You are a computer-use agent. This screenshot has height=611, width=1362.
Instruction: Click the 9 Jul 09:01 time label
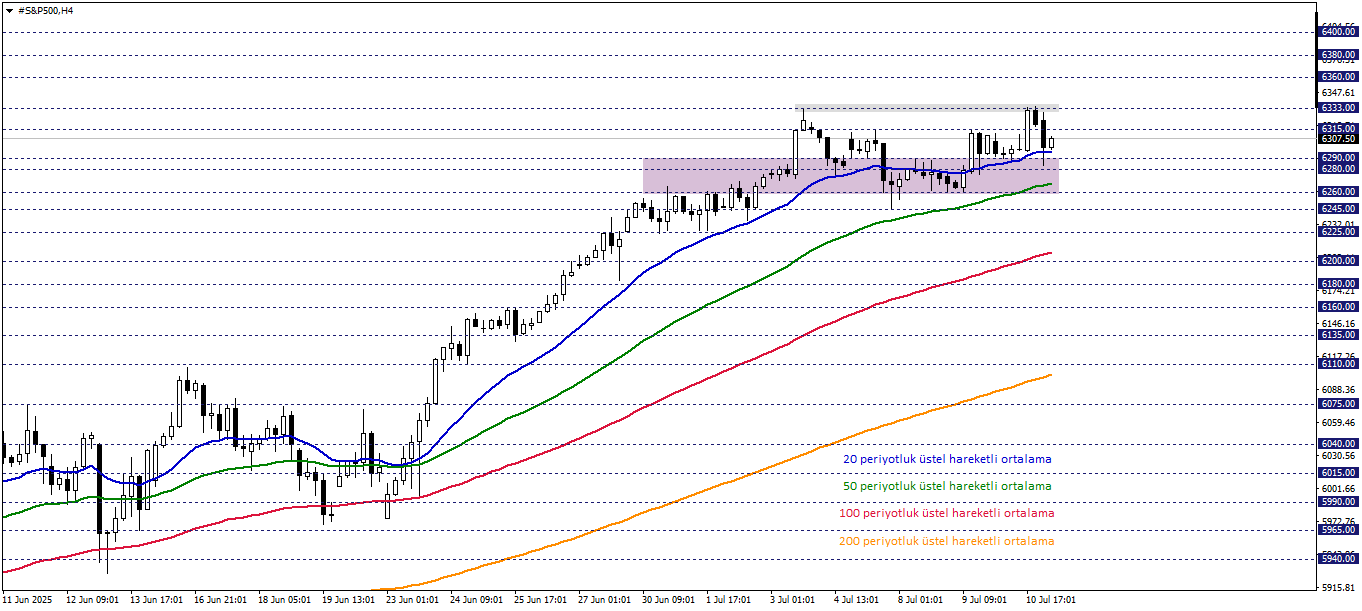[x=986, y=600]
